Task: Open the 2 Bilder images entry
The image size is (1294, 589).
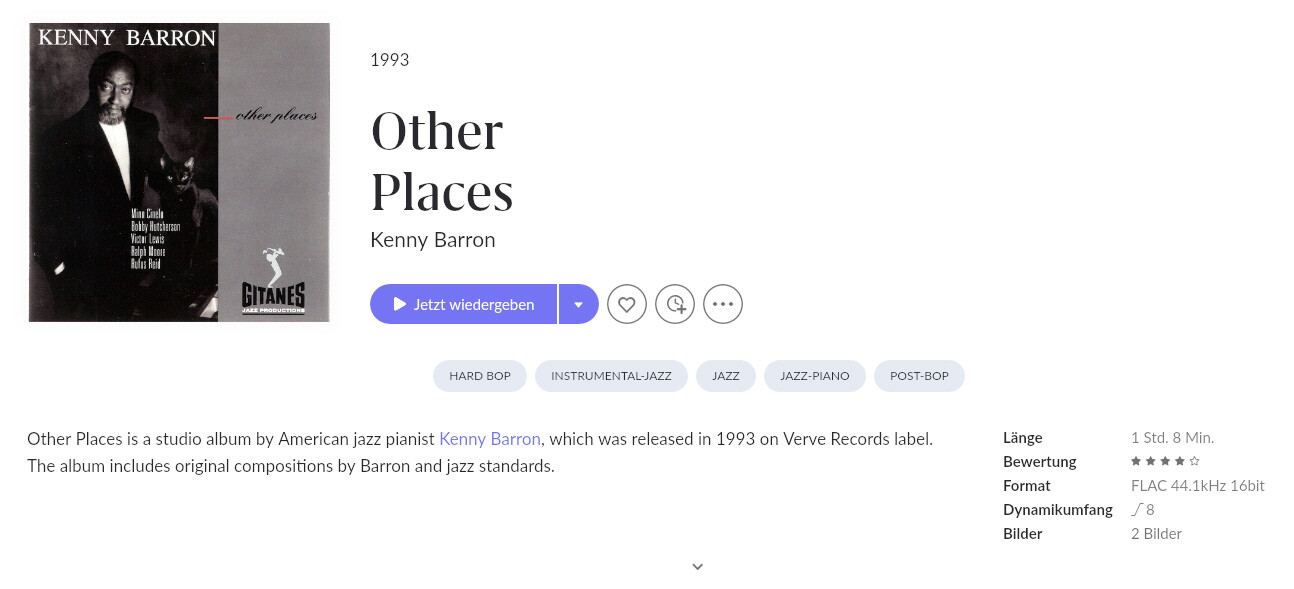Action: tap(1156, 534)
